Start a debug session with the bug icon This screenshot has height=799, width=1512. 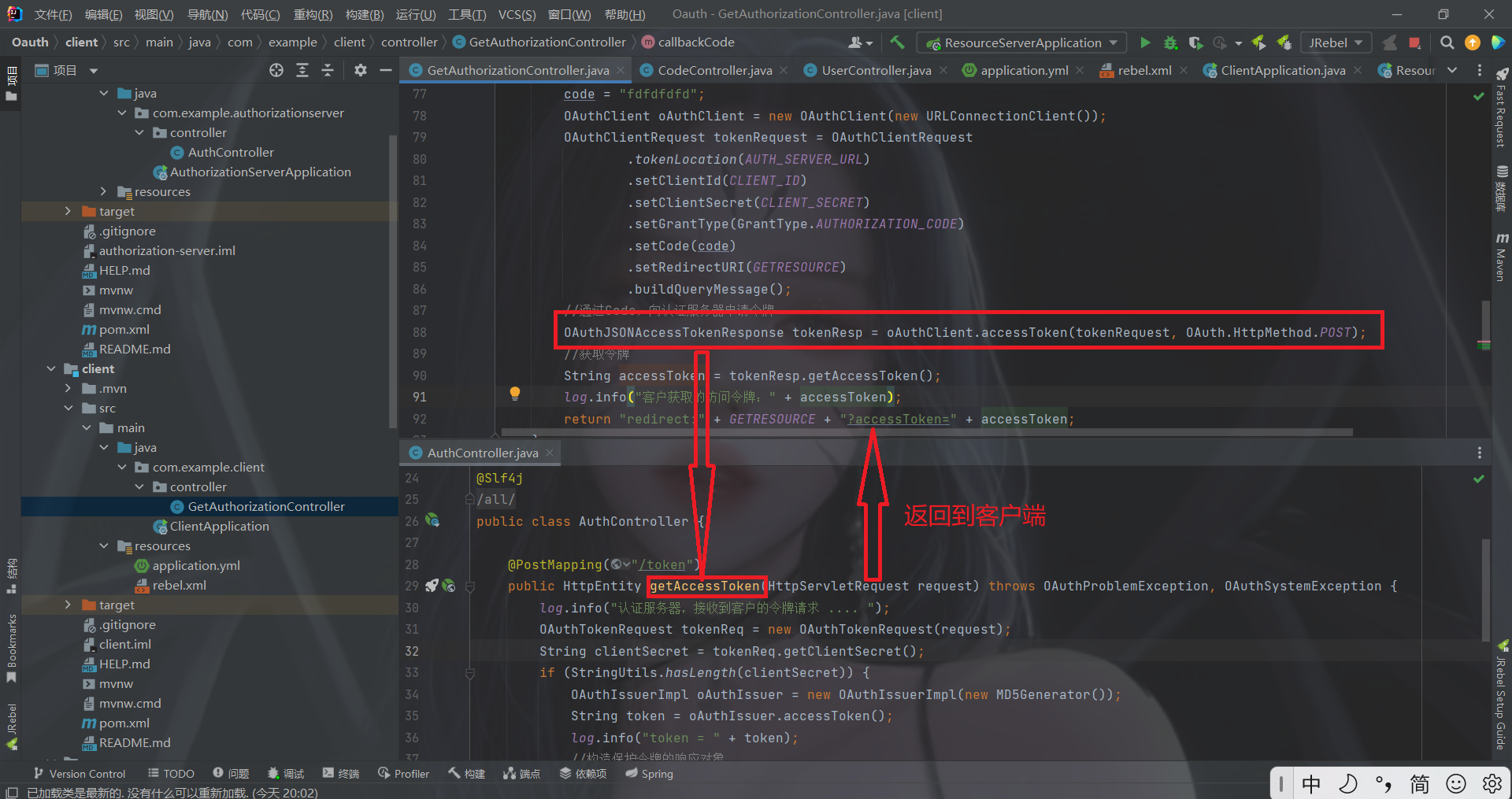click(x=1170, y=43)
